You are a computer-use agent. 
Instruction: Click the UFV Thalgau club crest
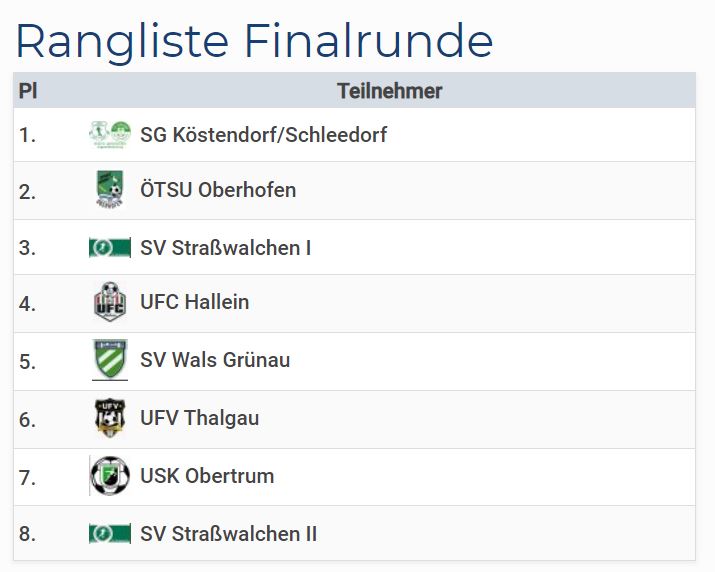pos(110,418)
